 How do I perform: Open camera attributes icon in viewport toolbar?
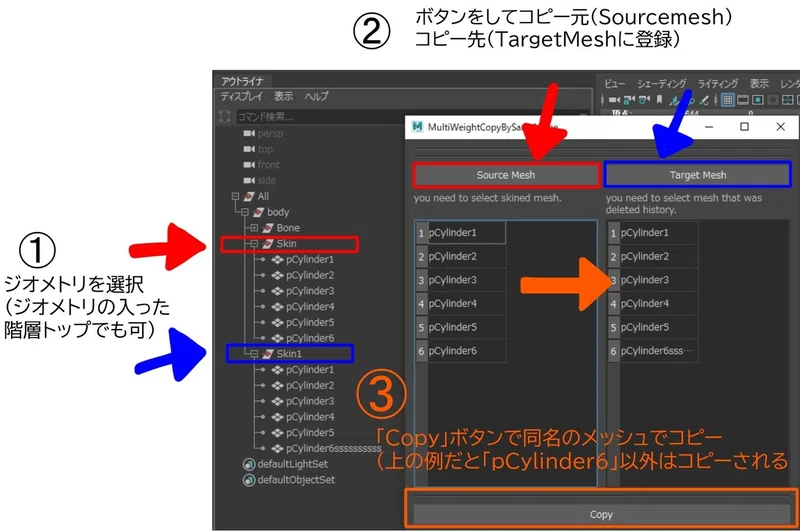644,99
